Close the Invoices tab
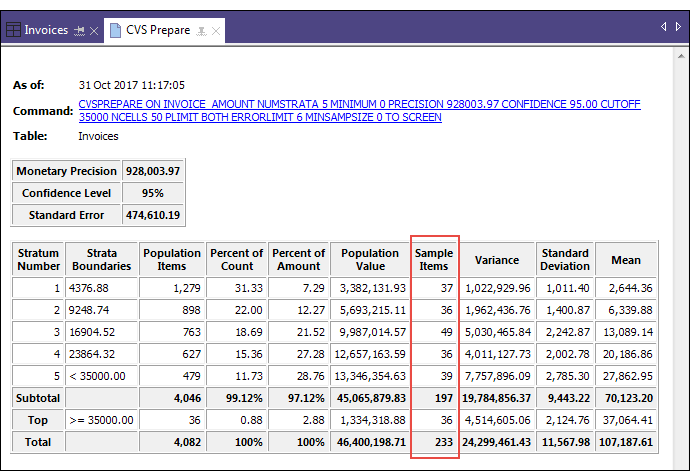The width and height of the screenshot is (690, 471). pyautogui.click(x=94, y=31)
